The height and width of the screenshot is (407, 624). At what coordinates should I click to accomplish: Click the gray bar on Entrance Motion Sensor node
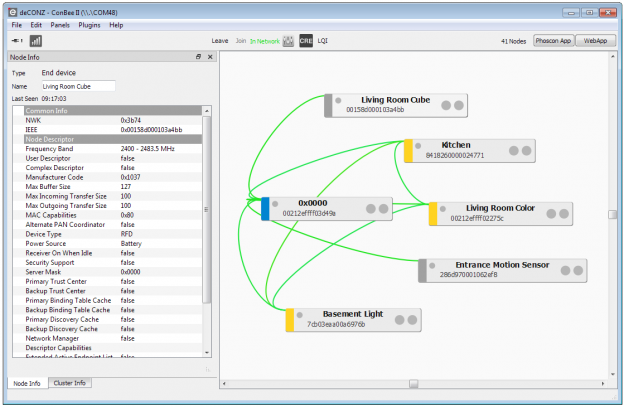(x=423, y=270)
